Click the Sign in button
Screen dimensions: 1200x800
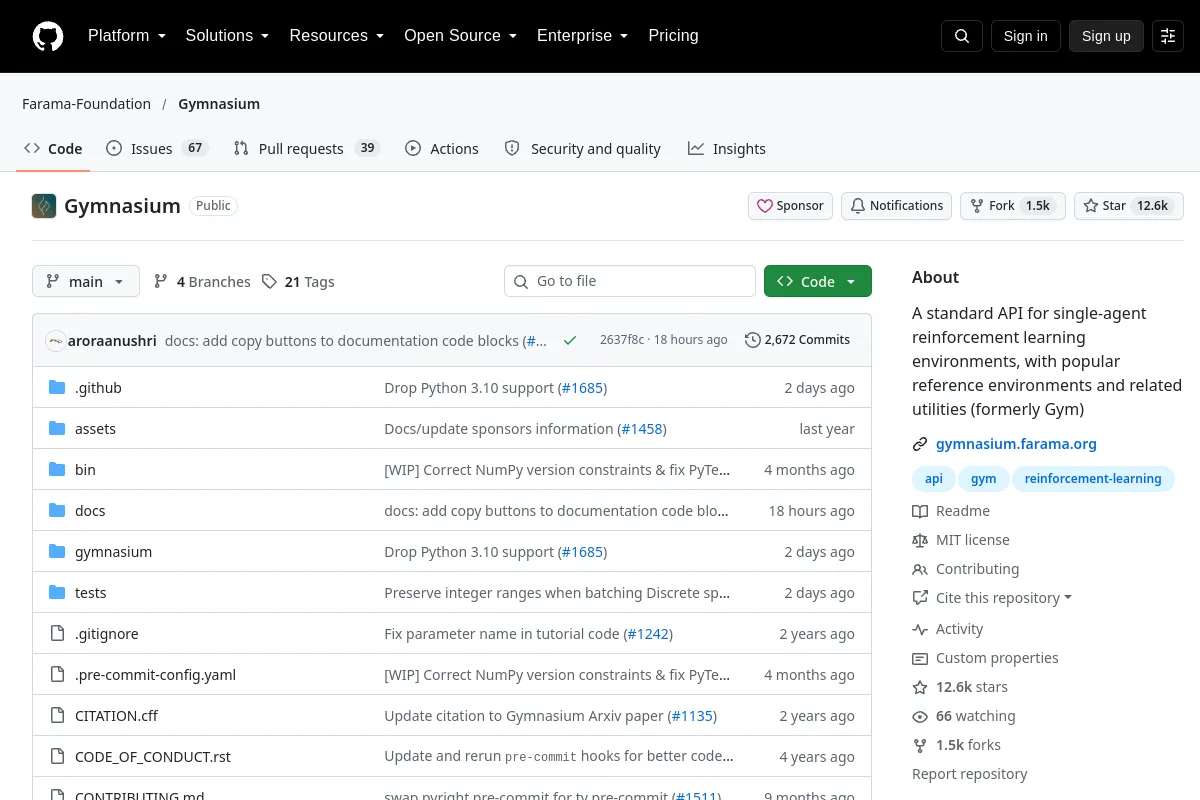1025,36
